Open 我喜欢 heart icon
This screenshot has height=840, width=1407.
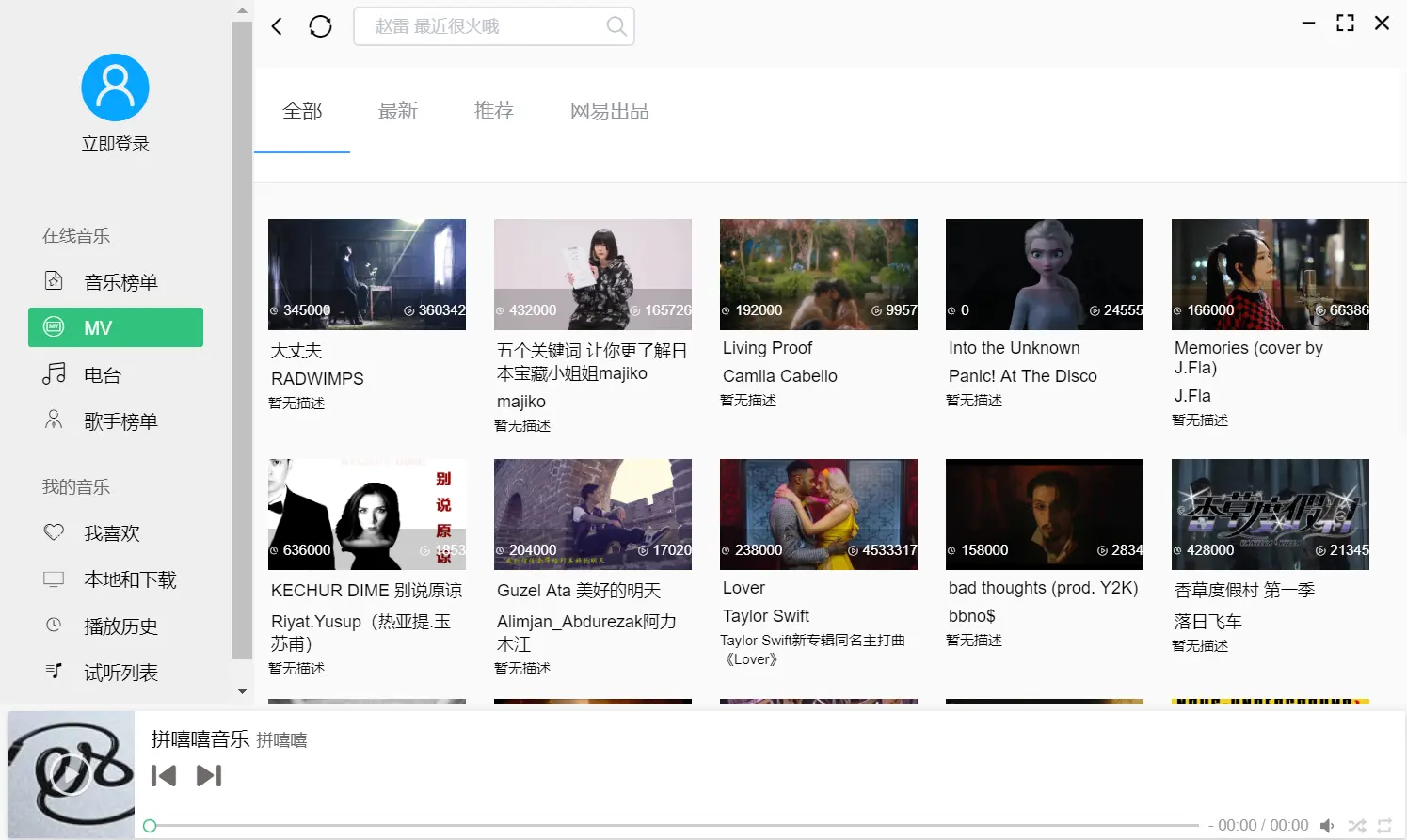coord(54,532)
